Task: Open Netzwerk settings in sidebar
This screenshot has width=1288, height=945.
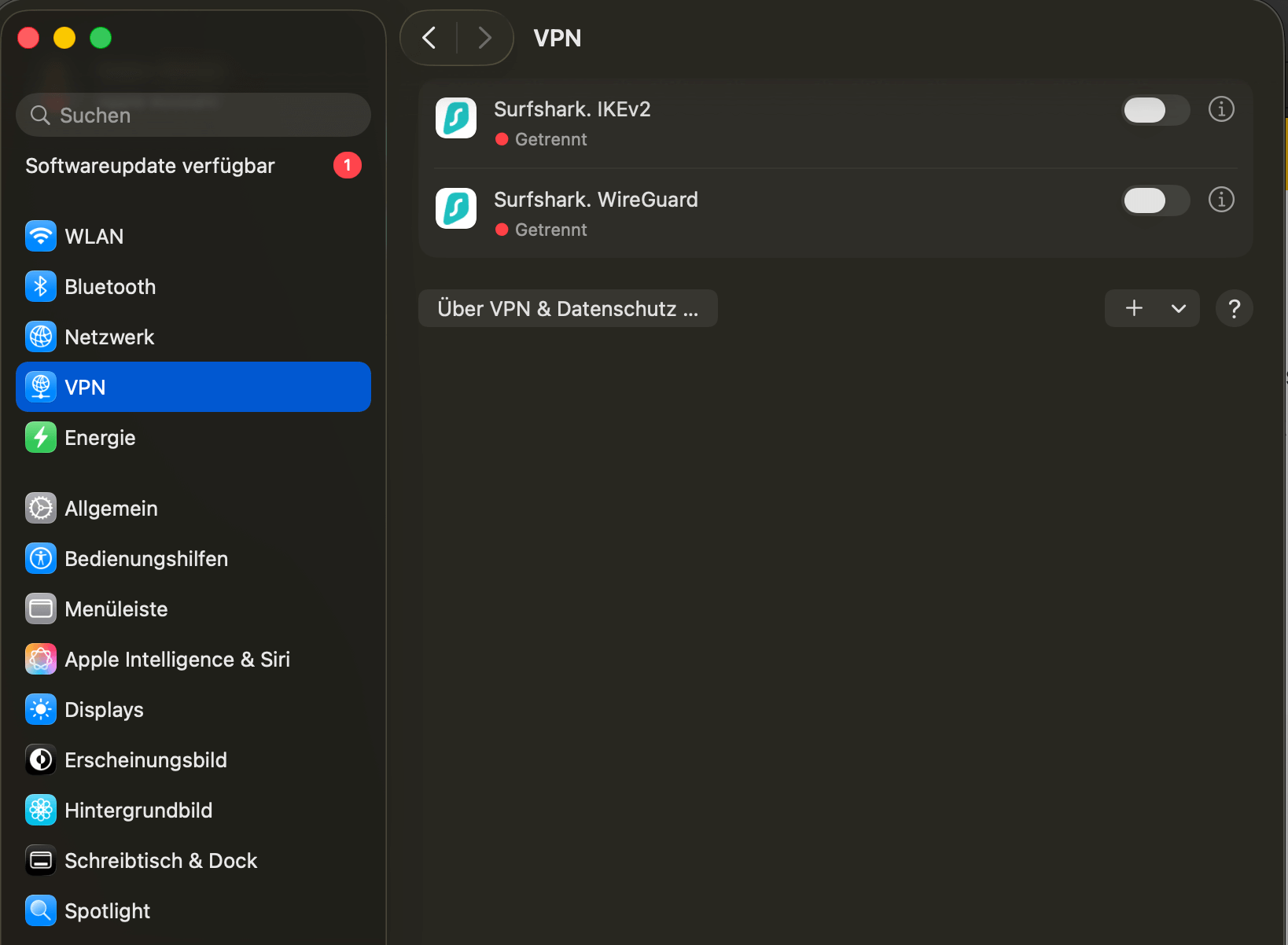Action: click(109, 337)
